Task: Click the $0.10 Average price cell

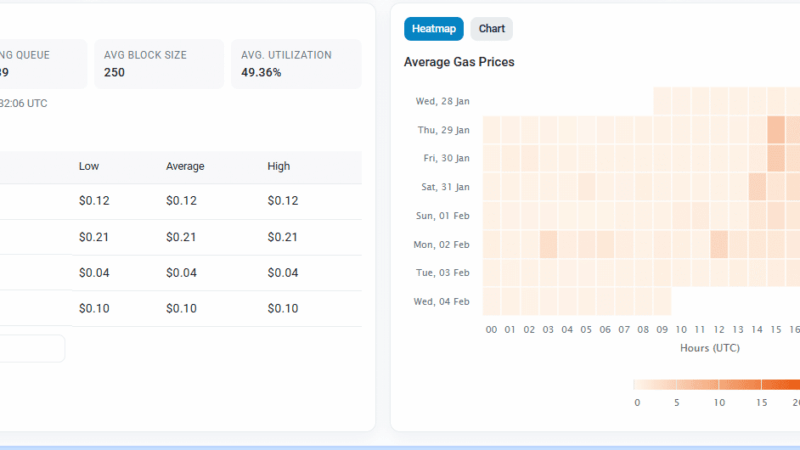Action: click(x=181, y=309)
